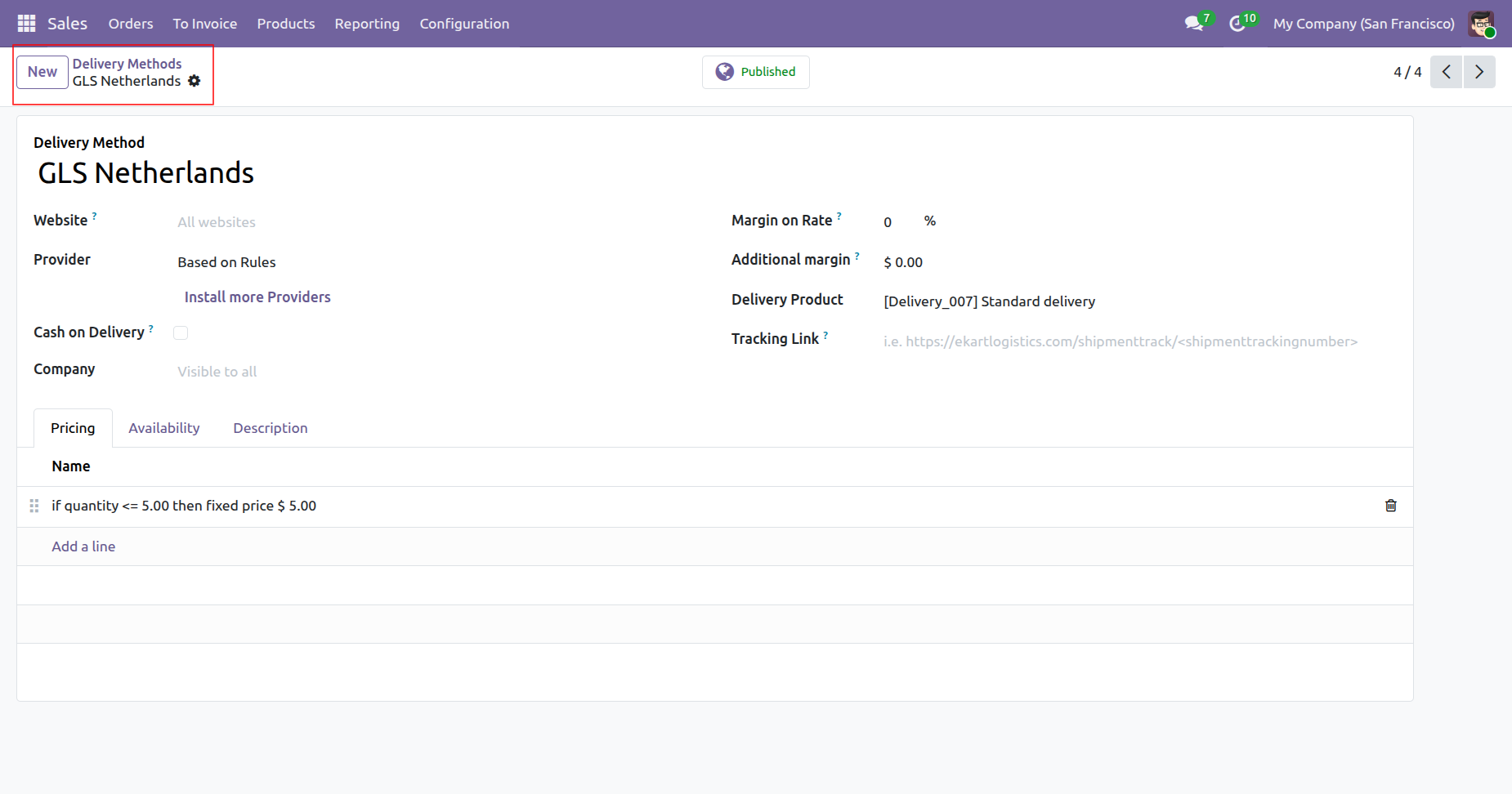Screen dimensions: 1512x794
Task: Click the Tracking Link input field
Action: click(x=1120, y=341)
